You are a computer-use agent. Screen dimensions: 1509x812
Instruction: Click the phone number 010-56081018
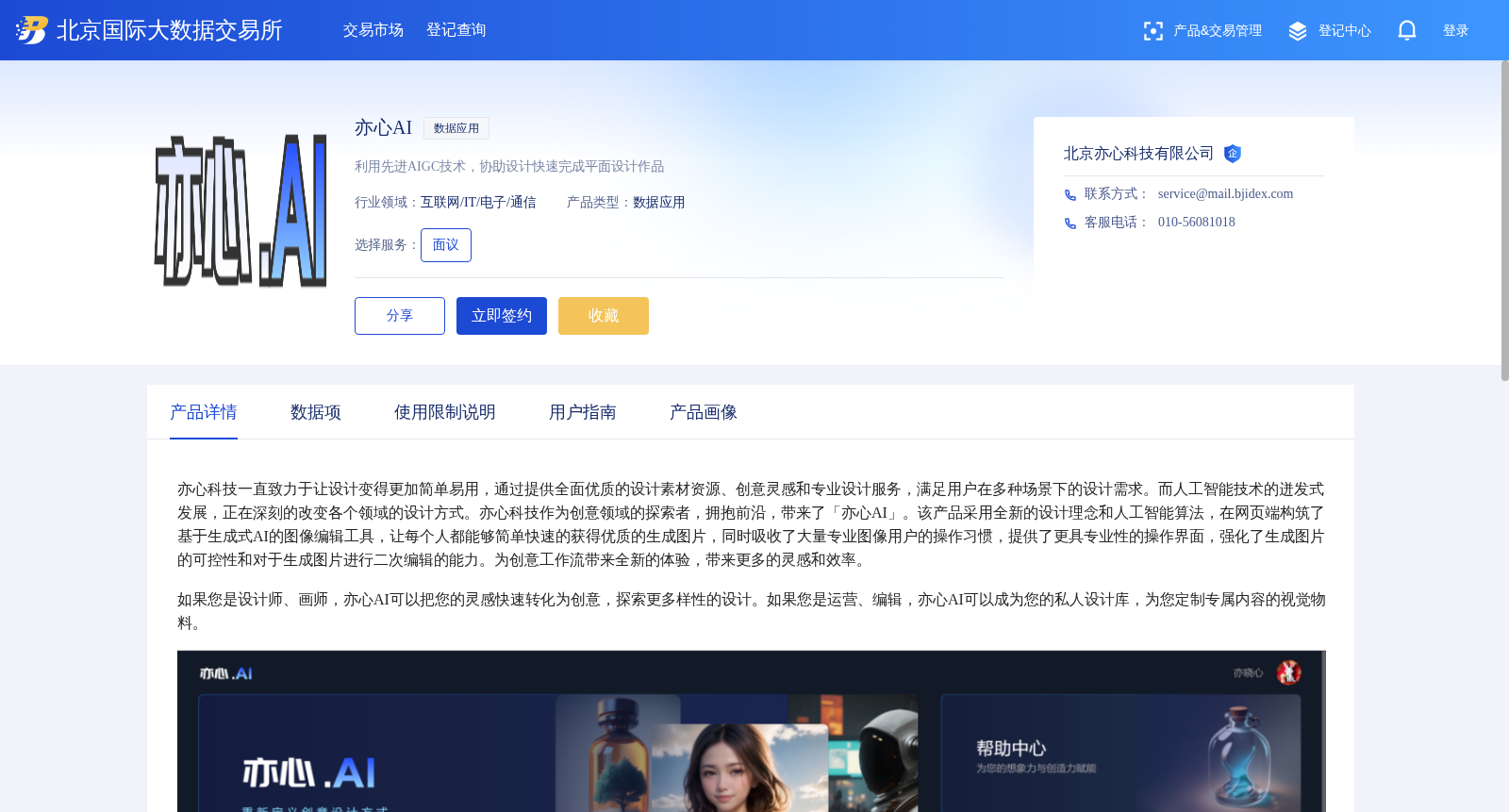tap(1197, 223)
